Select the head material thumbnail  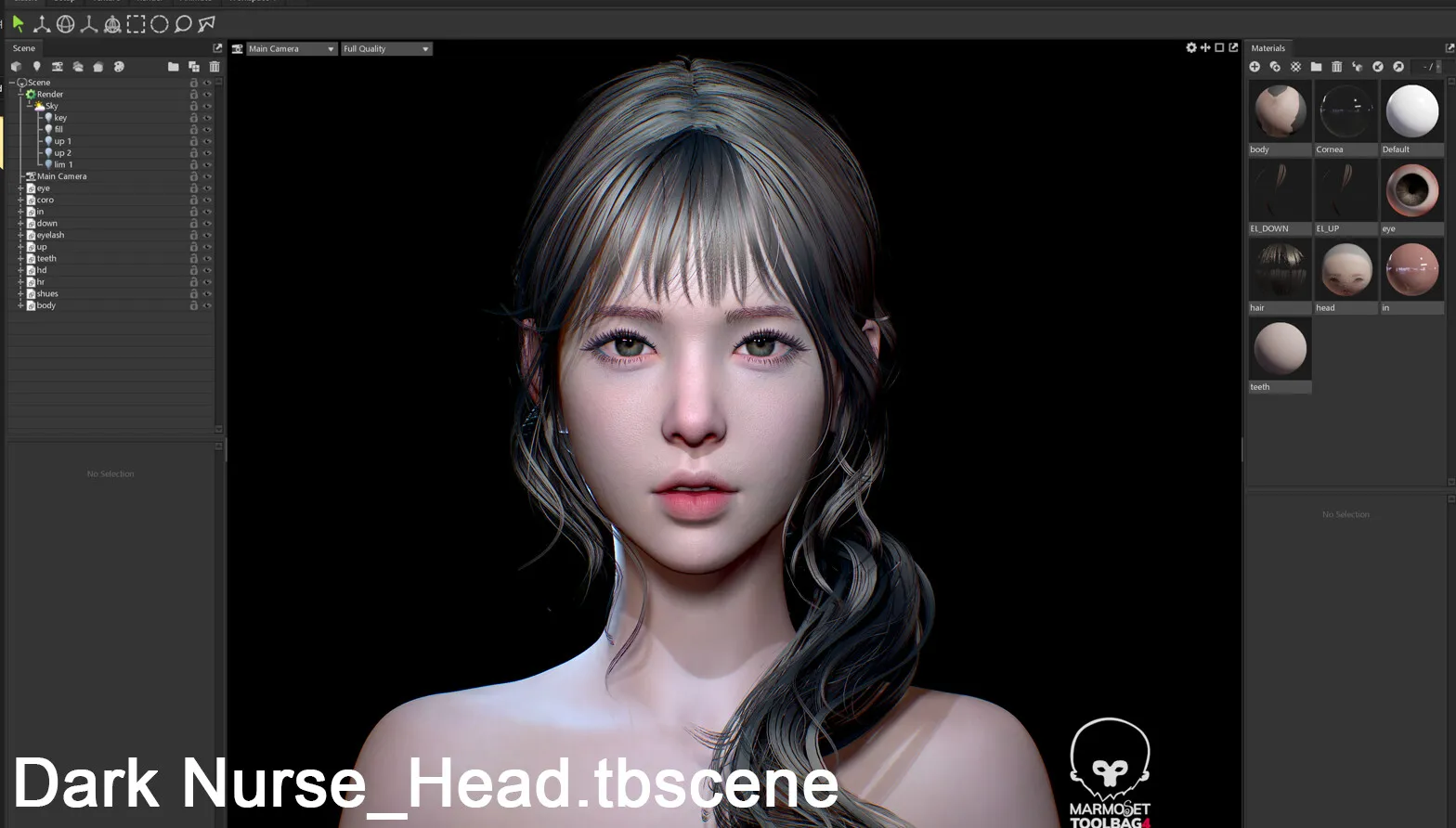pyautogui.click(x=1345, y=270)
